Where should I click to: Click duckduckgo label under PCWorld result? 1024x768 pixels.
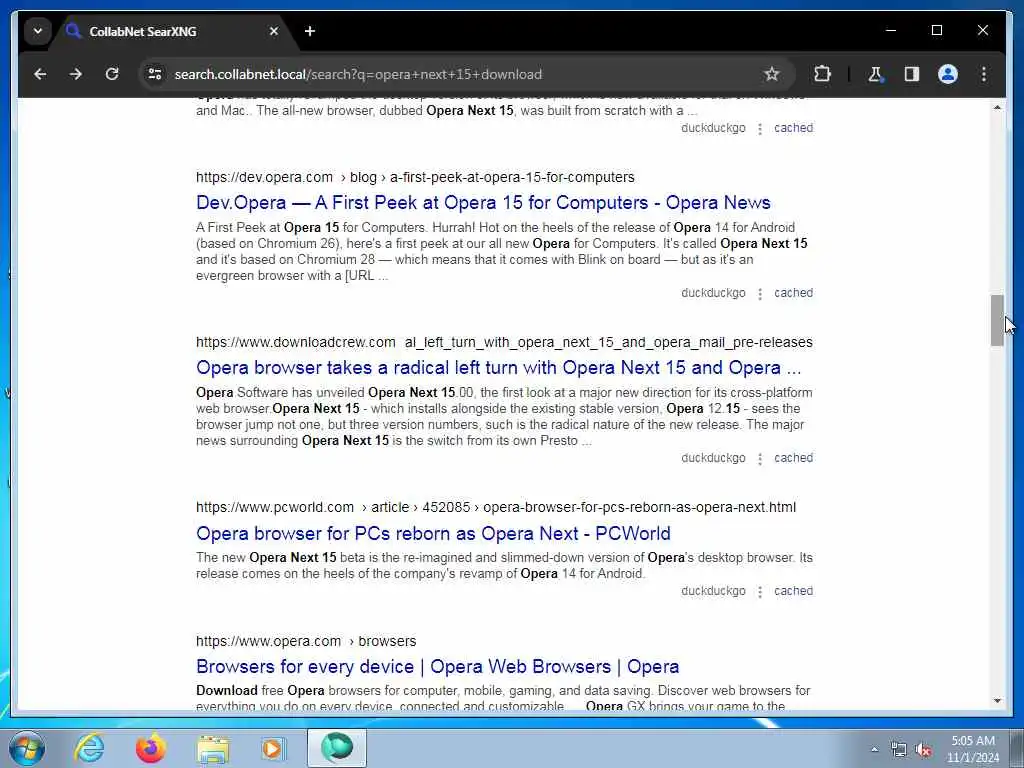pyautogui.click(x=713, y=591)
